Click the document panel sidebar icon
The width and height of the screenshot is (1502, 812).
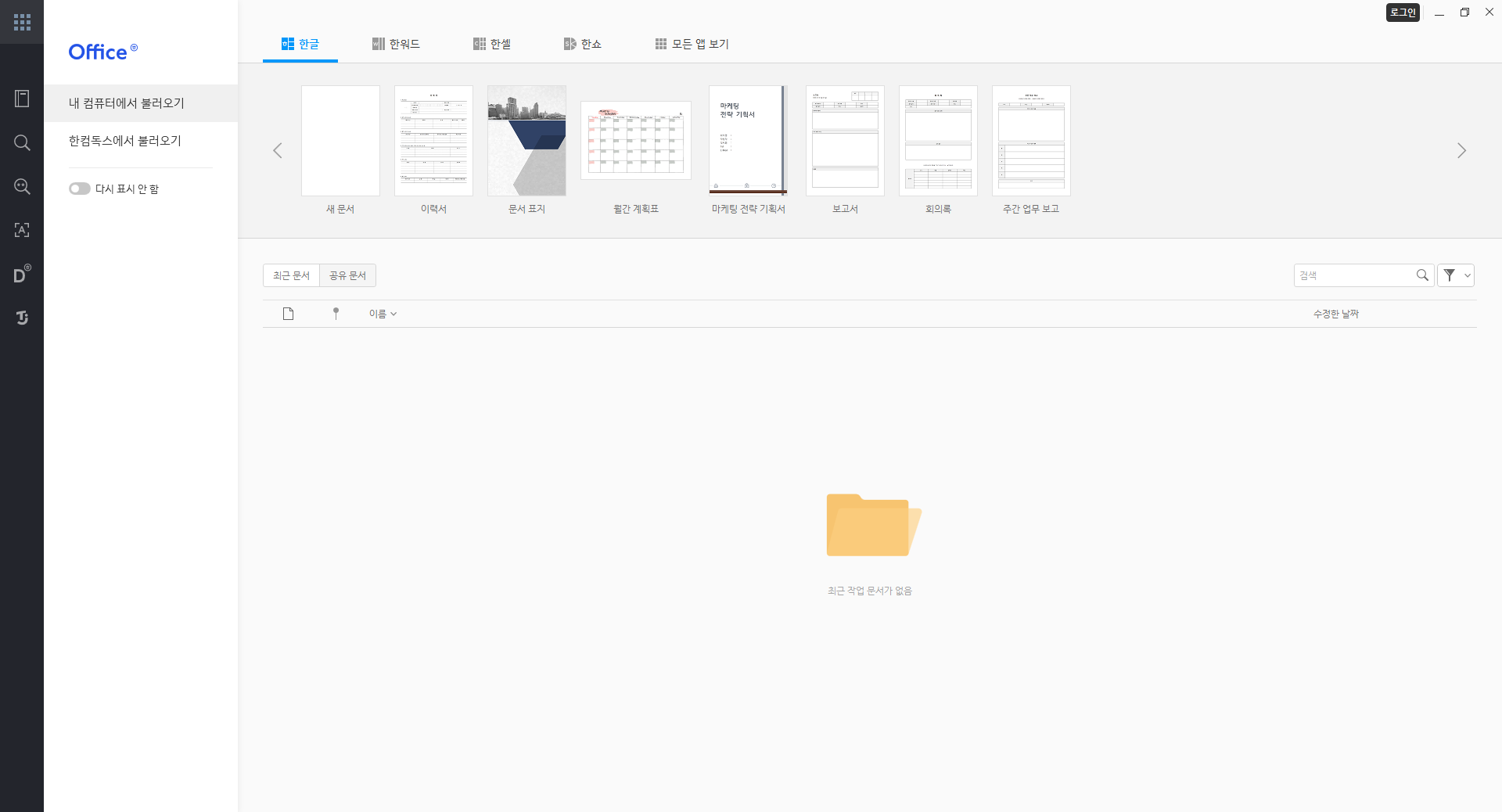22,99
